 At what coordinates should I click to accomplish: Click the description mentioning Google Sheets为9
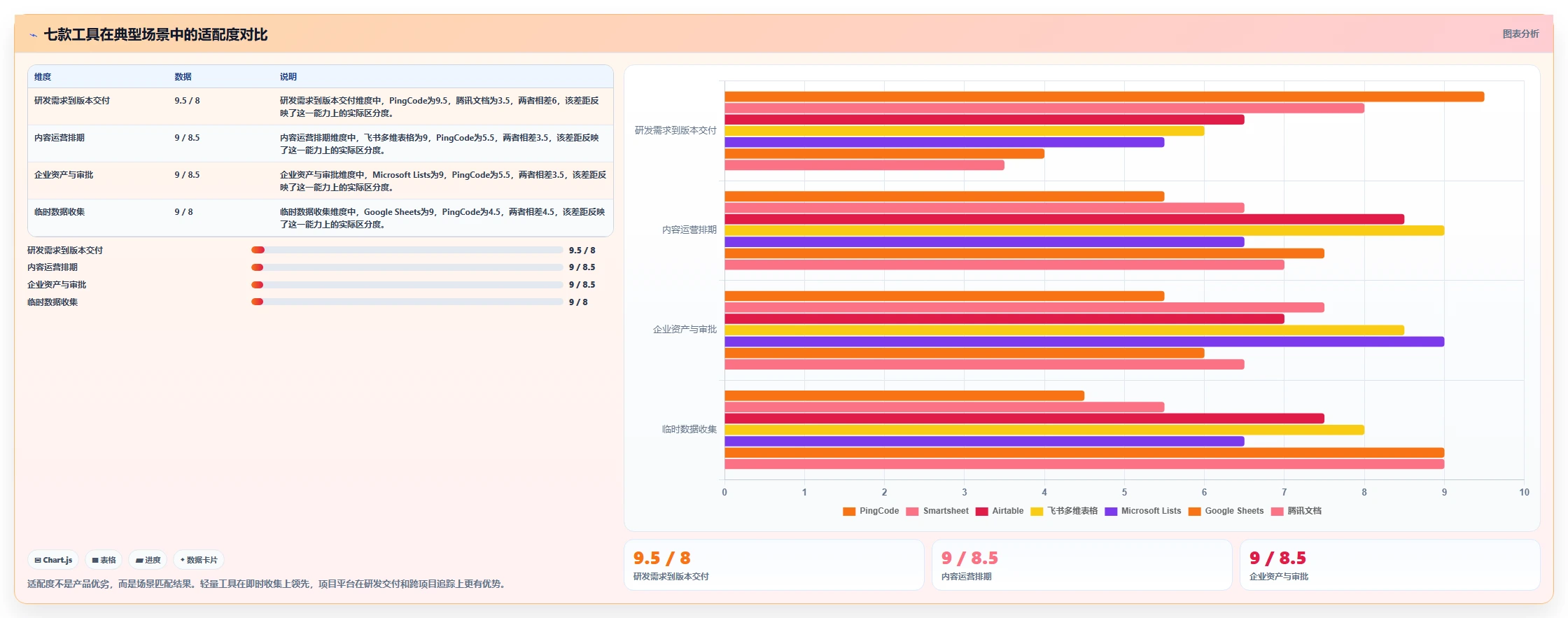tap(443, 218)
